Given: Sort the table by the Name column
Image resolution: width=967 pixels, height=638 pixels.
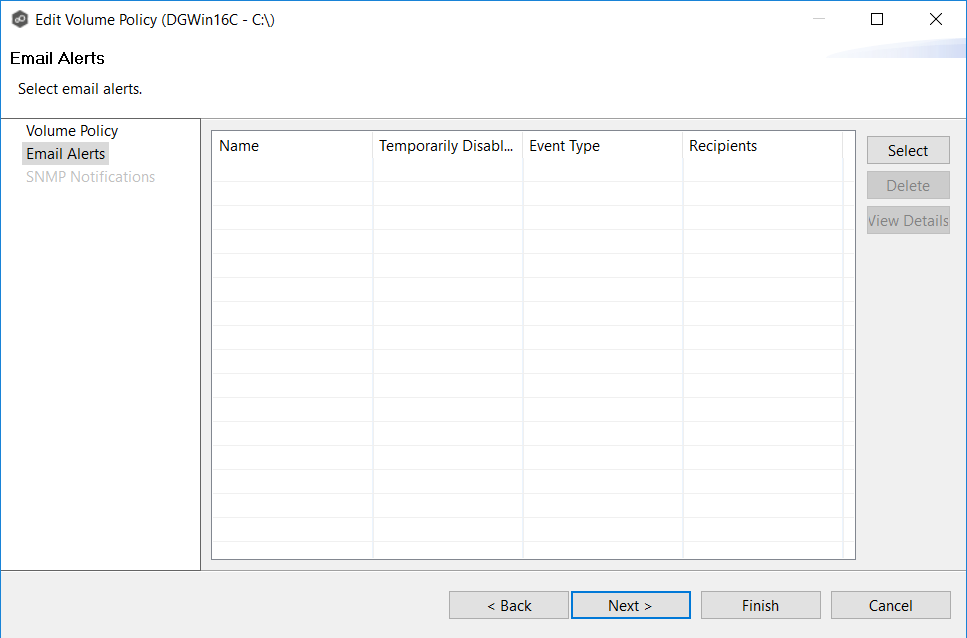Looking at the screenshot, I should point(292,146).
